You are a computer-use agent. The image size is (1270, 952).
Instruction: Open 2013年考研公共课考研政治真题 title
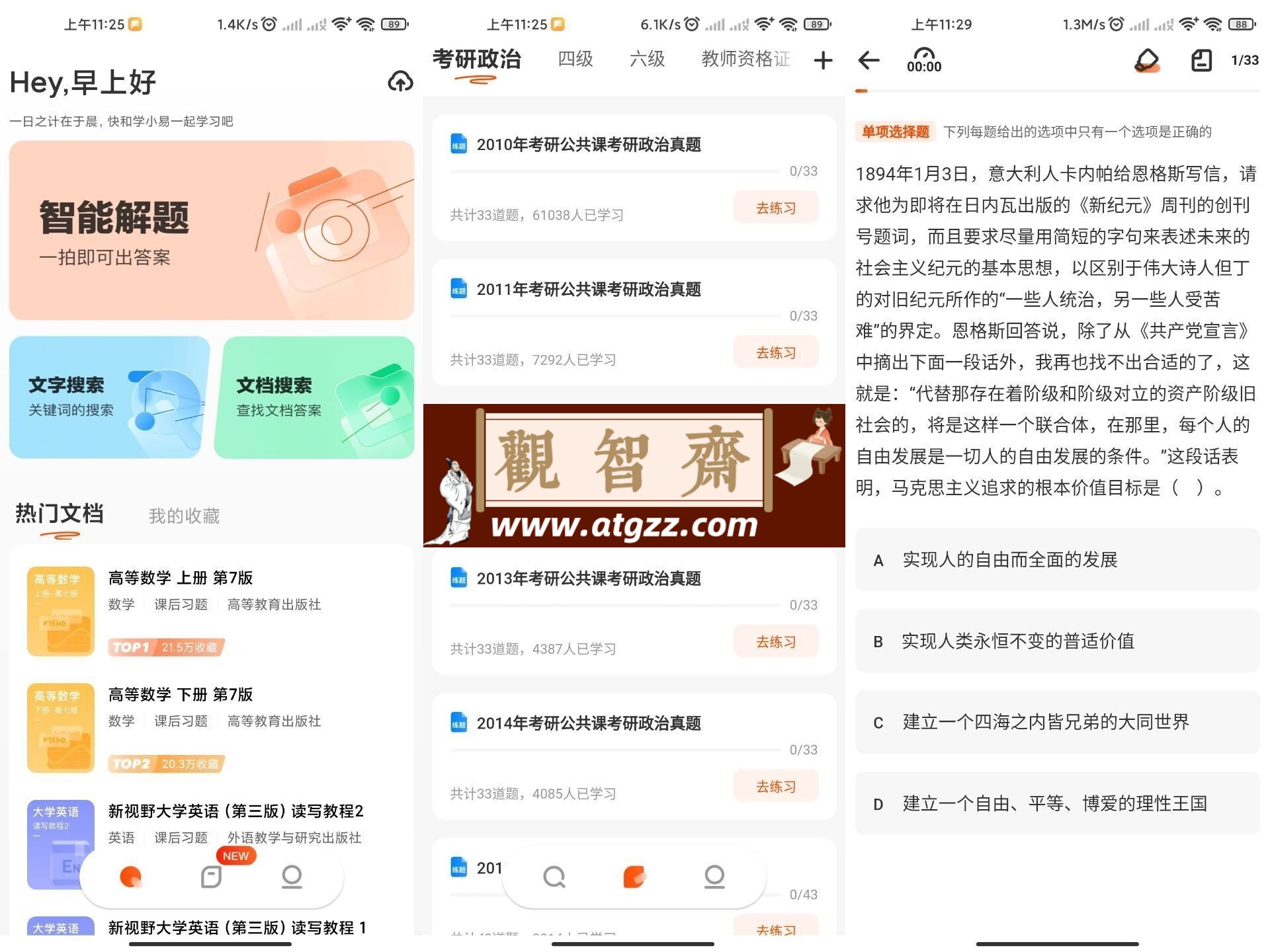(589, 578)
